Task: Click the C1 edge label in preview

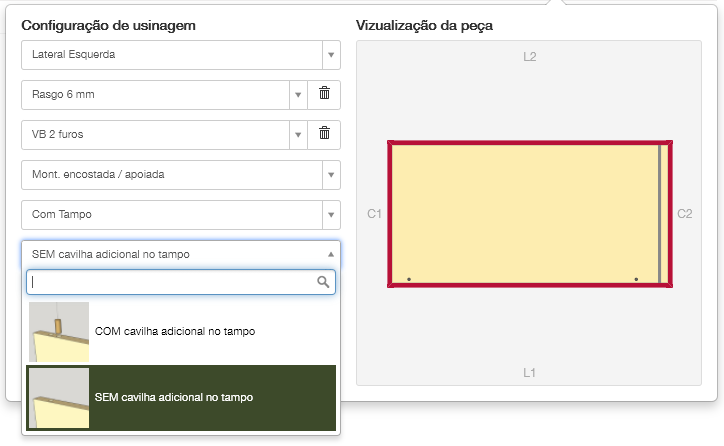Action: (374, 214)
